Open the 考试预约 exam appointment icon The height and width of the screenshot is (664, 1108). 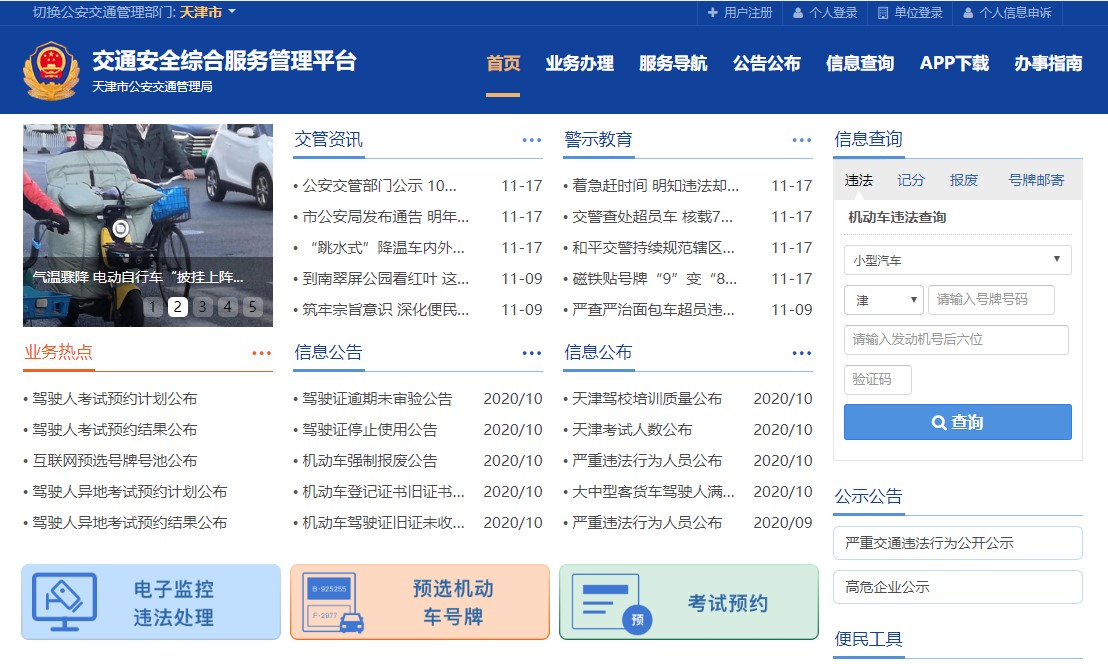(688, 601)
